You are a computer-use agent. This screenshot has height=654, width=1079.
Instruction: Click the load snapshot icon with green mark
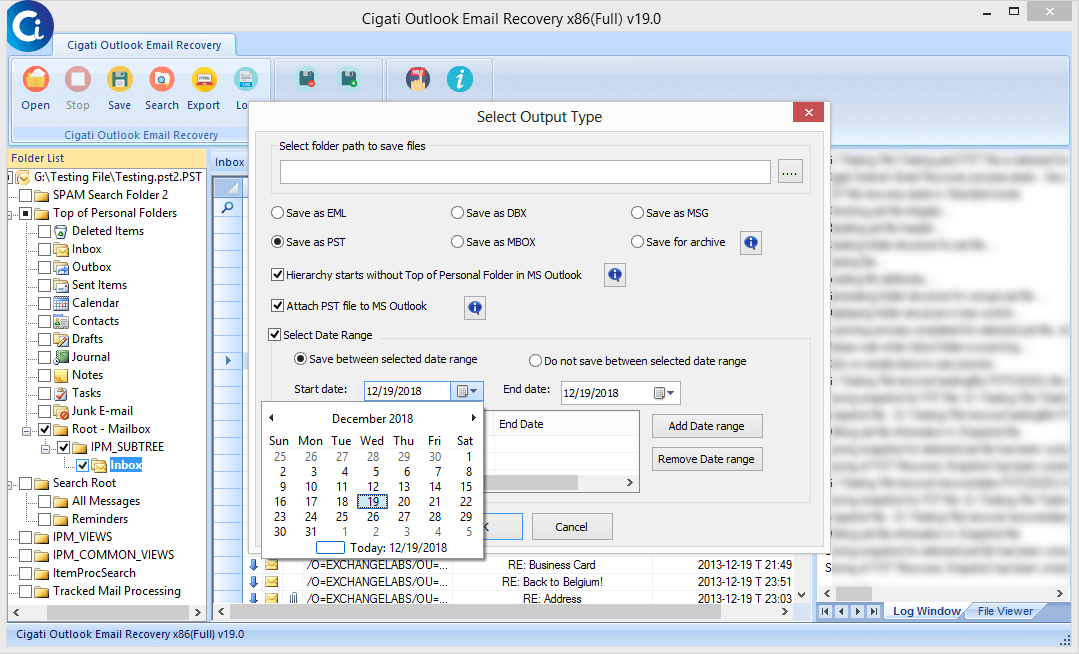coord(350,79)
